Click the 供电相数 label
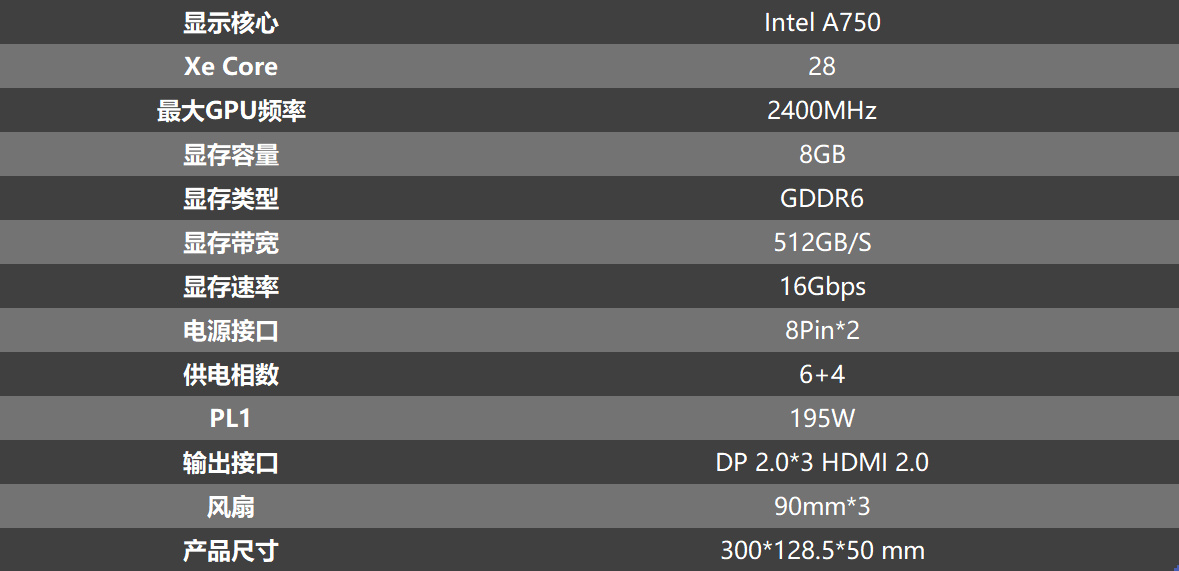This screenshot has width=1179, height=571. pyautogui.click(x=231, y=375)
